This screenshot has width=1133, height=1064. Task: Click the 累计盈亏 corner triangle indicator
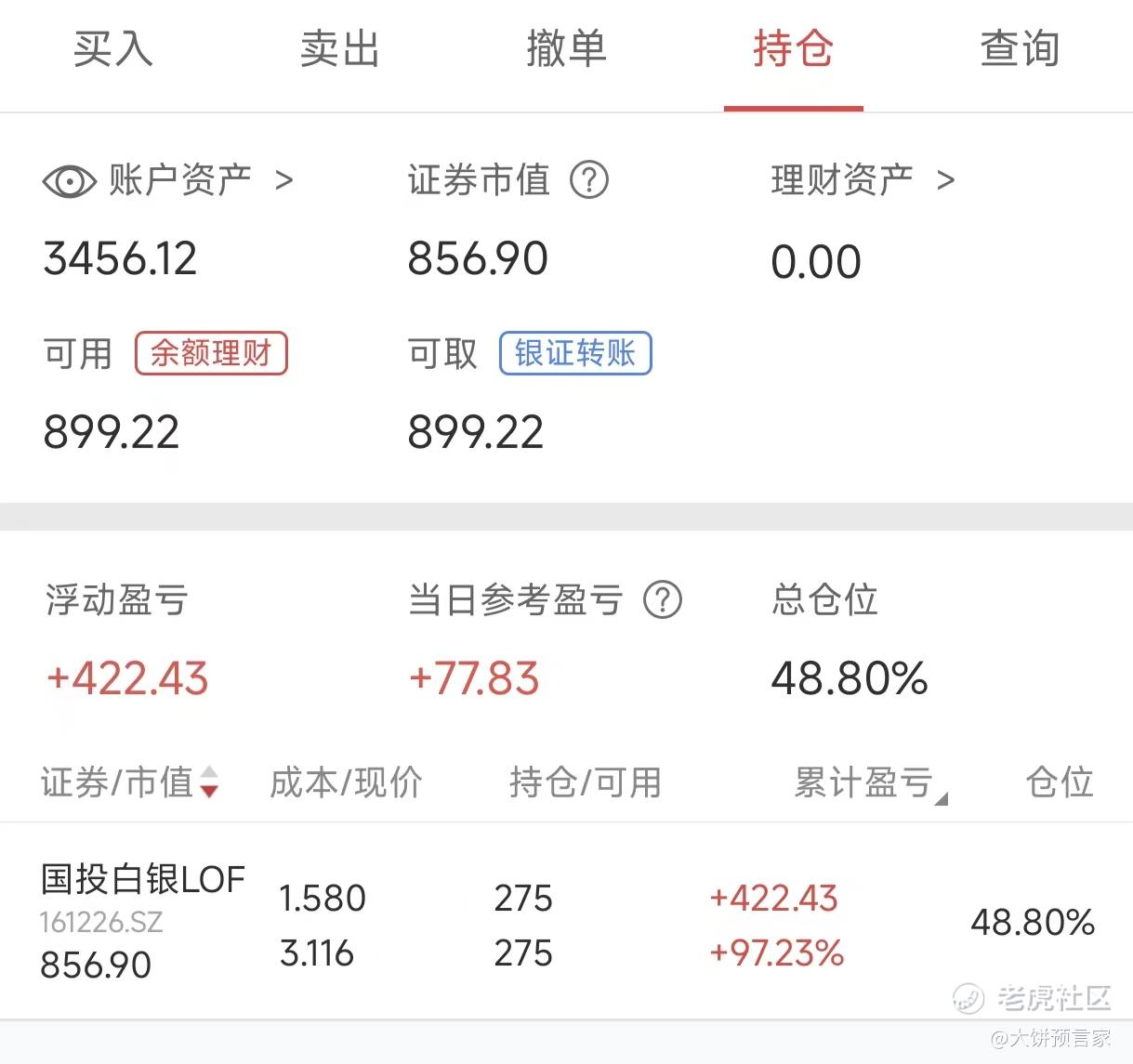[941, 798]
